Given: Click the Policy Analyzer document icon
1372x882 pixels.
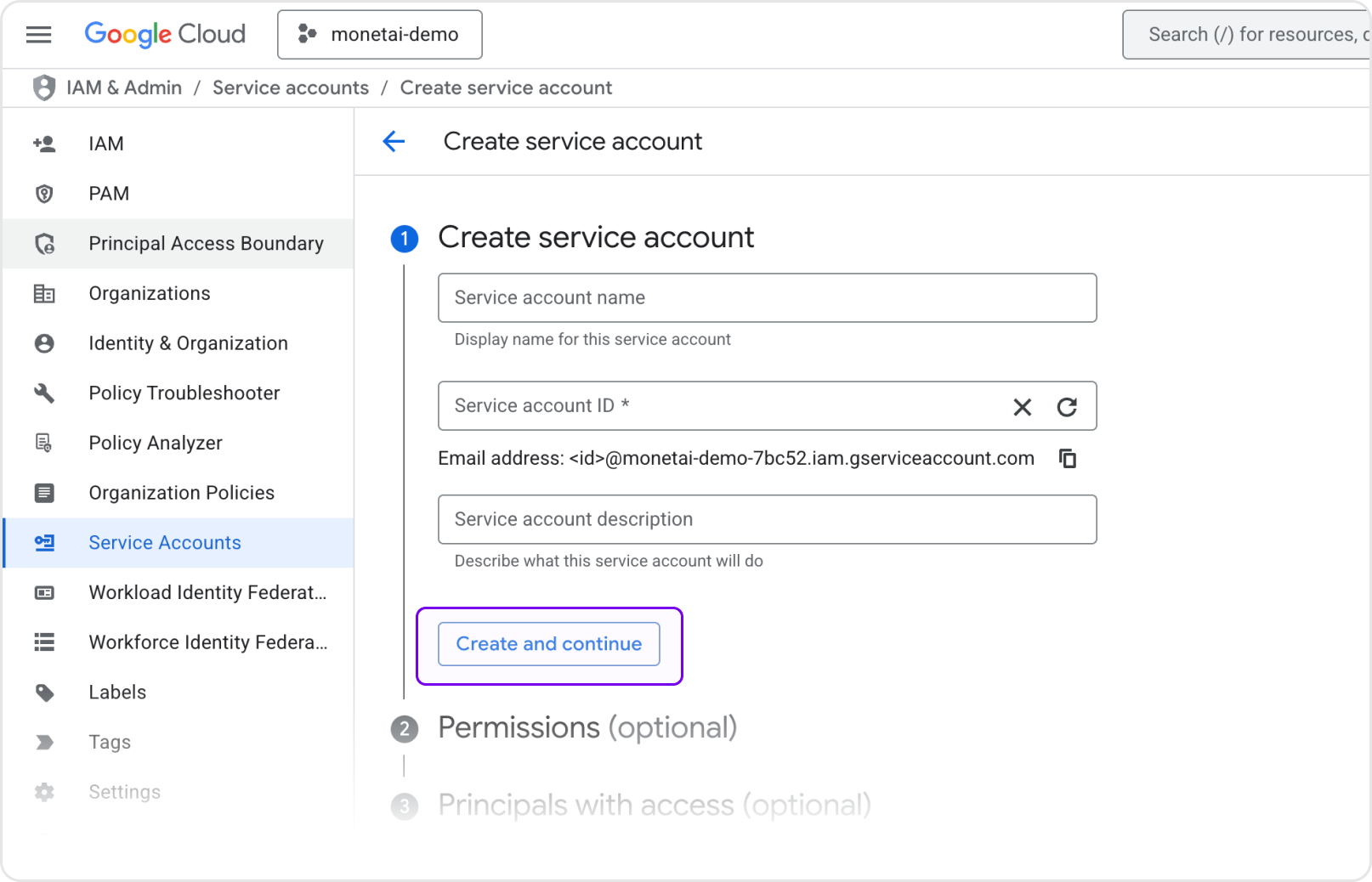Looking at the screenshot, I should tap(44, 443).
